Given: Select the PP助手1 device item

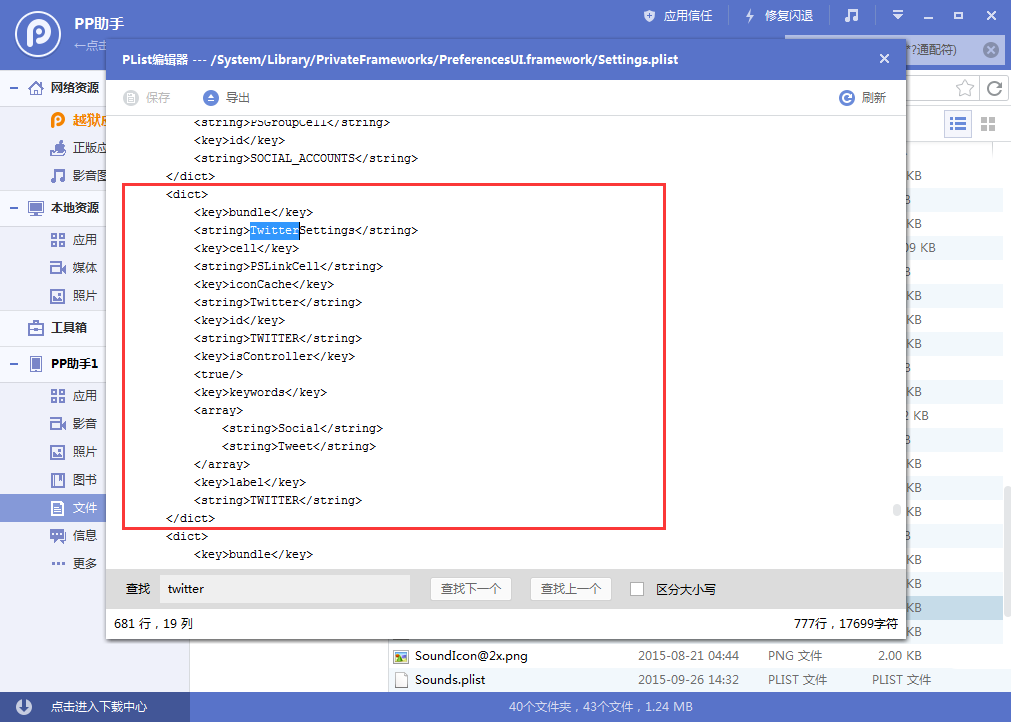Looking at the screenshot, I should pos(63,364).
